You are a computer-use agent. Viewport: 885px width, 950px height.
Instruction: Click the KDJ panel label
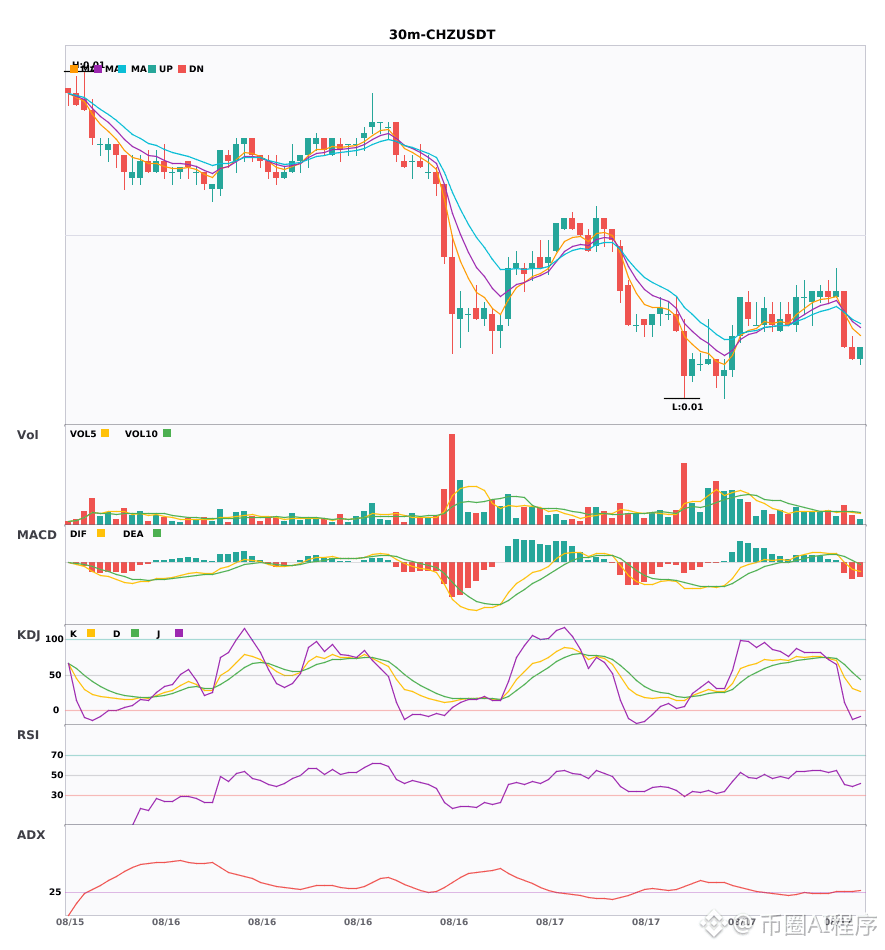click(28, 635)
